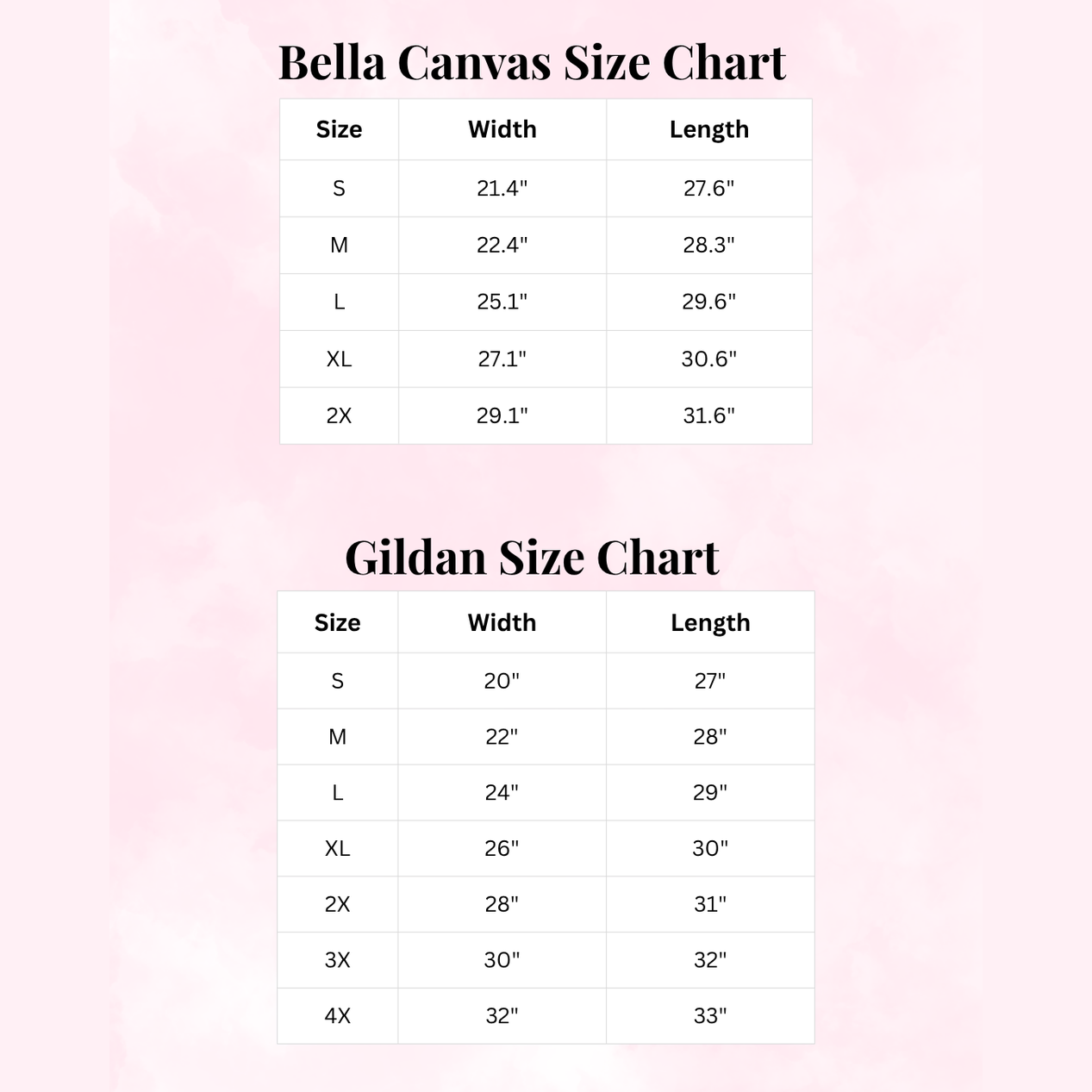Click the Gildan 30" width cell

click(502, 960)
